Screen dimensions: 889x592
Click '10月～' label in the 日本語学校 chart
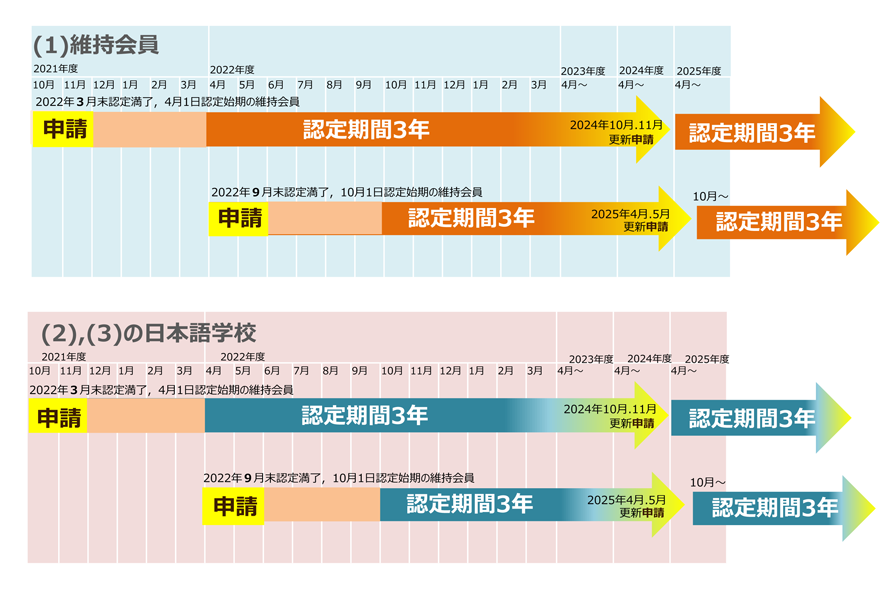tap(708, 483)
